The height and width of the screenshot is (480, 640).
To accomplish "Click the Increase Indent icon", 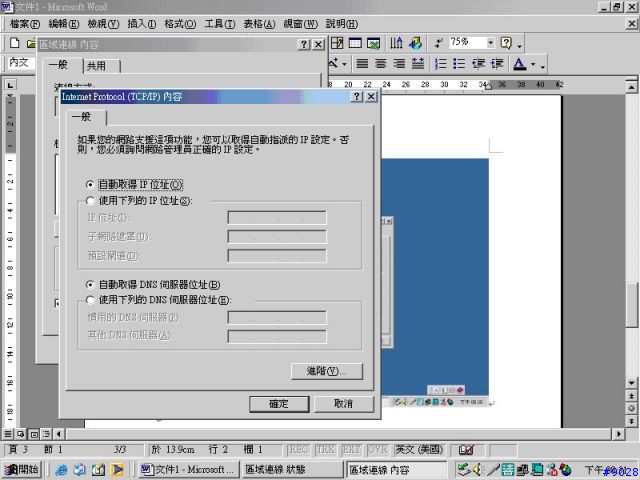I will [x=497, y=64].
